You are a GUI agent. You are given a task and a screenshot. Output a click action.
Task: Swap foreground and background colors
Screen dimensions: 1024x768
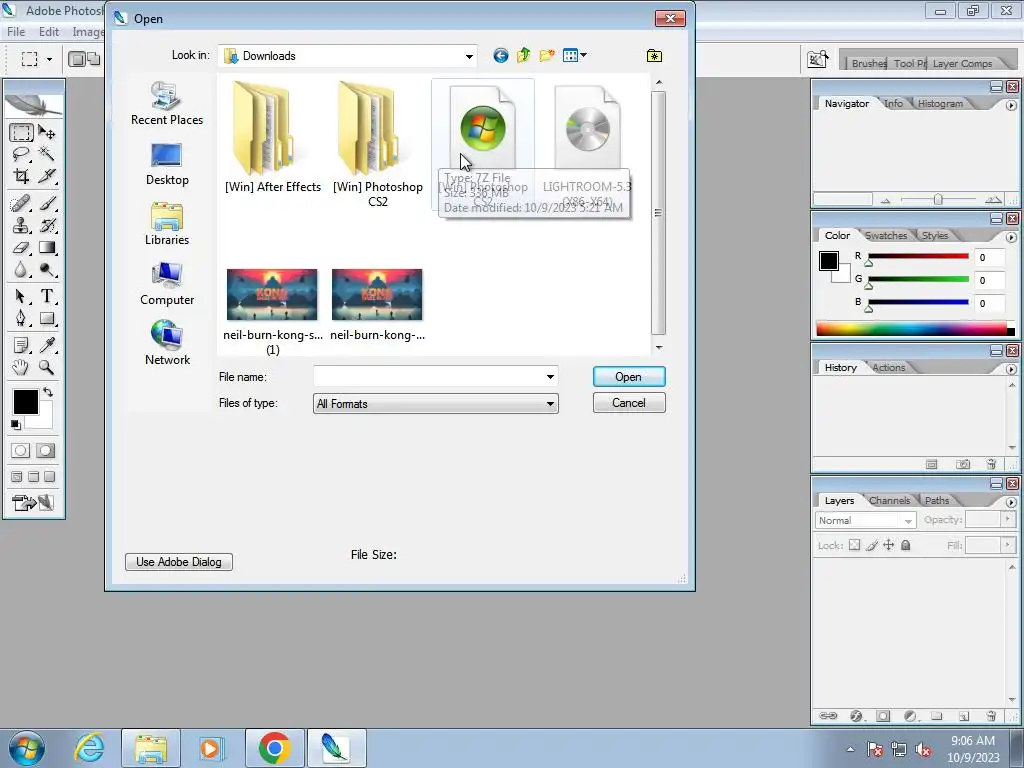[x=48, y=392]
